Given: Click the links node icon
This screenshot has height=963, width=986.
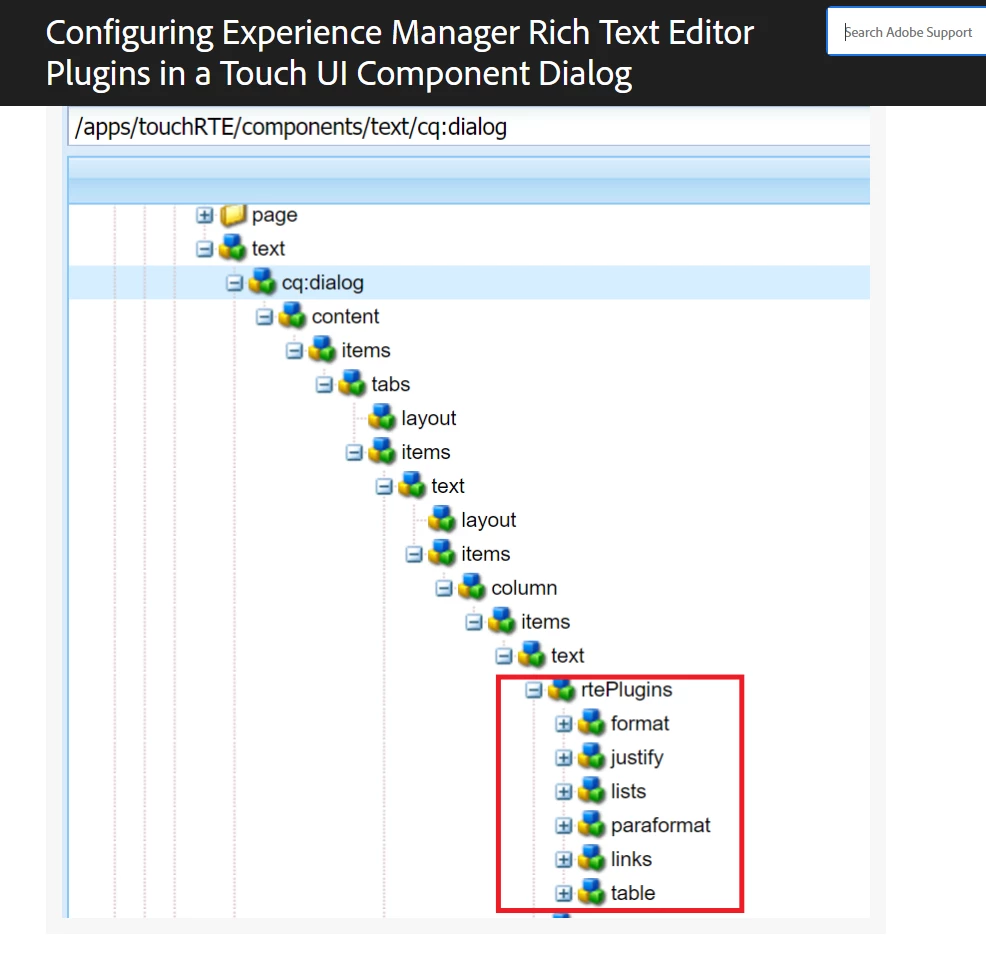Looking at the screenshot, I should (x=592, y=859).
